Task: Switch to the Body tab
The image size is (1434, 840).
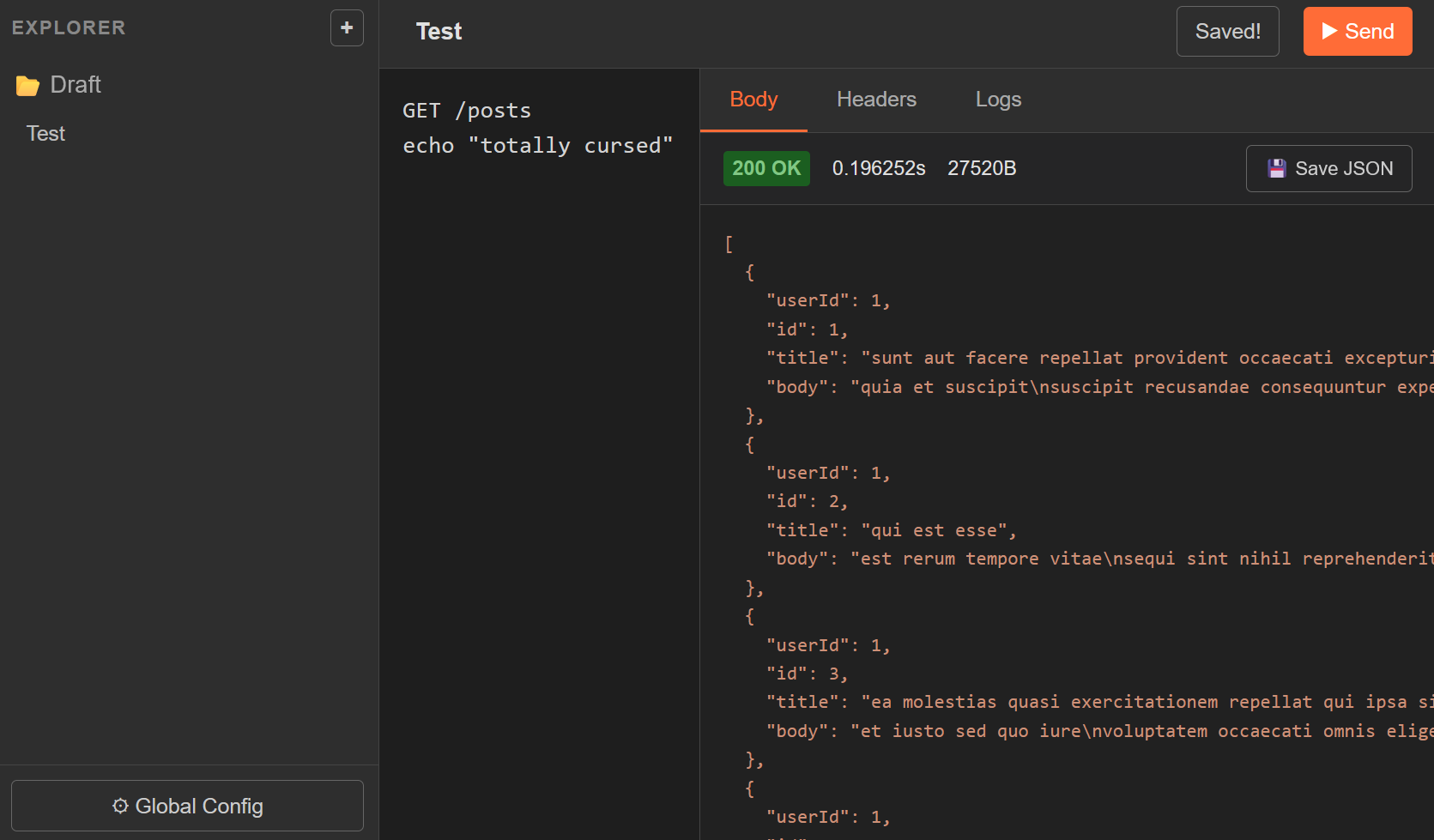Action: click(x=753, y=100)
